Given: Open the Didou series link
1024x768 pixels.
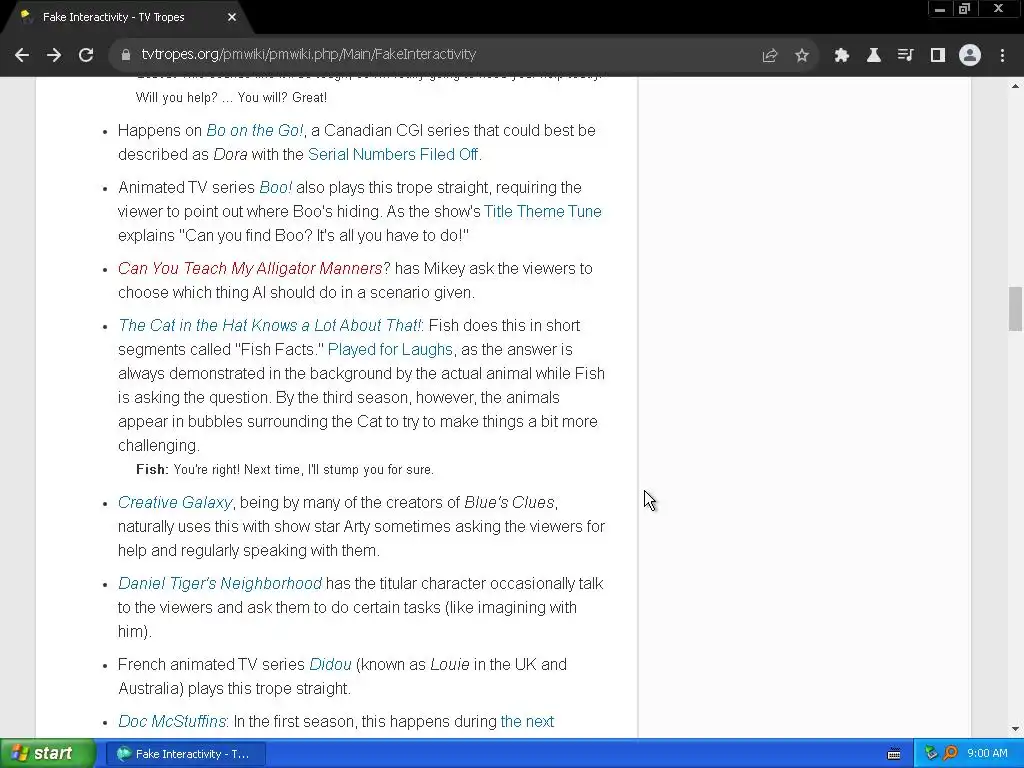Looking at the screenshot, I should pyautogui.click(x=330, y=664).
